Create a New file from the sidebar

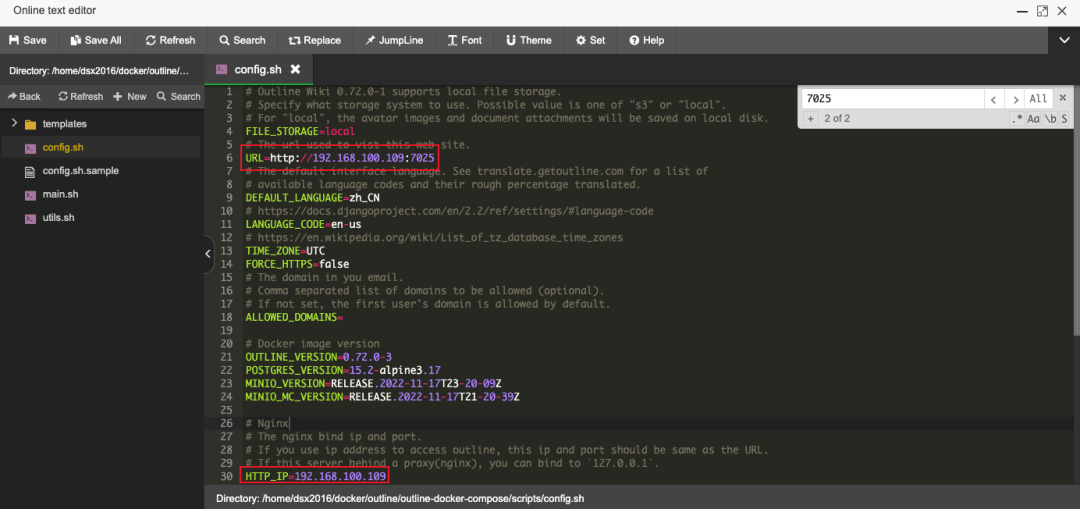pos(129,96)
